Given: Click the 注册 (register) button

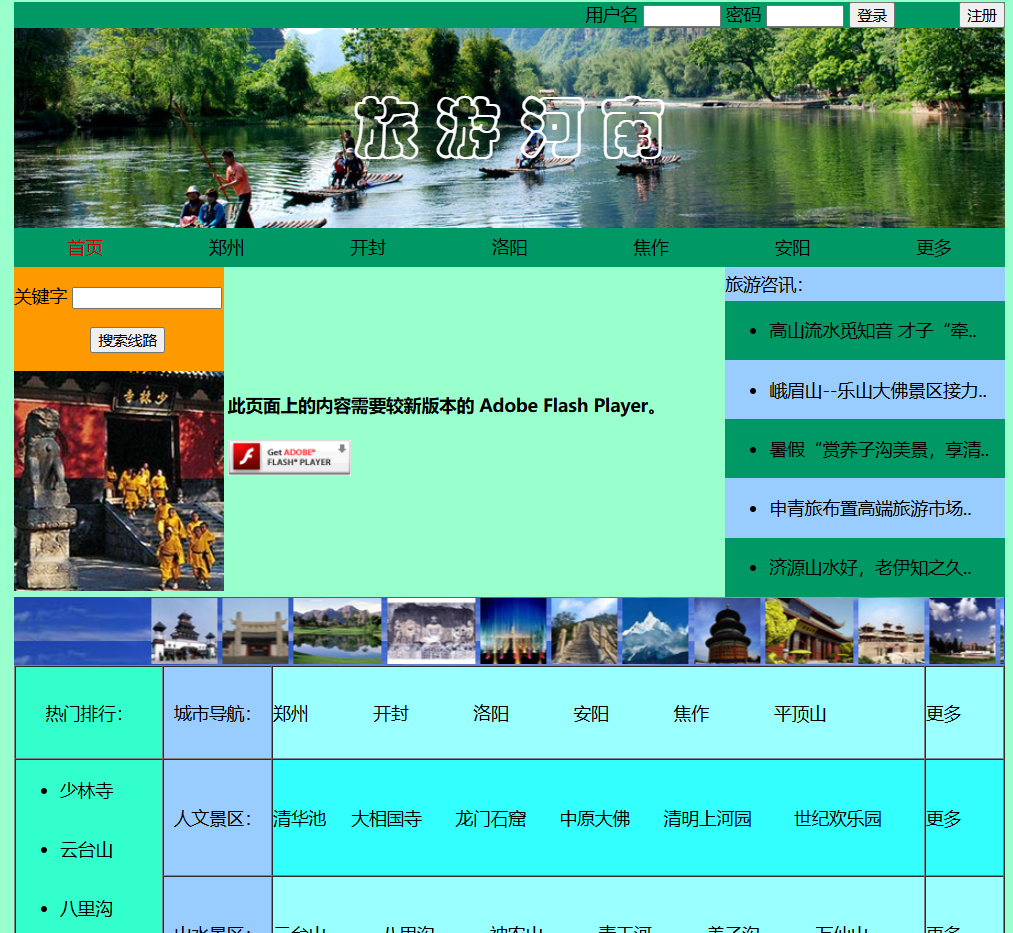Looking at the screenshot, I should click(x=981, y=15).
